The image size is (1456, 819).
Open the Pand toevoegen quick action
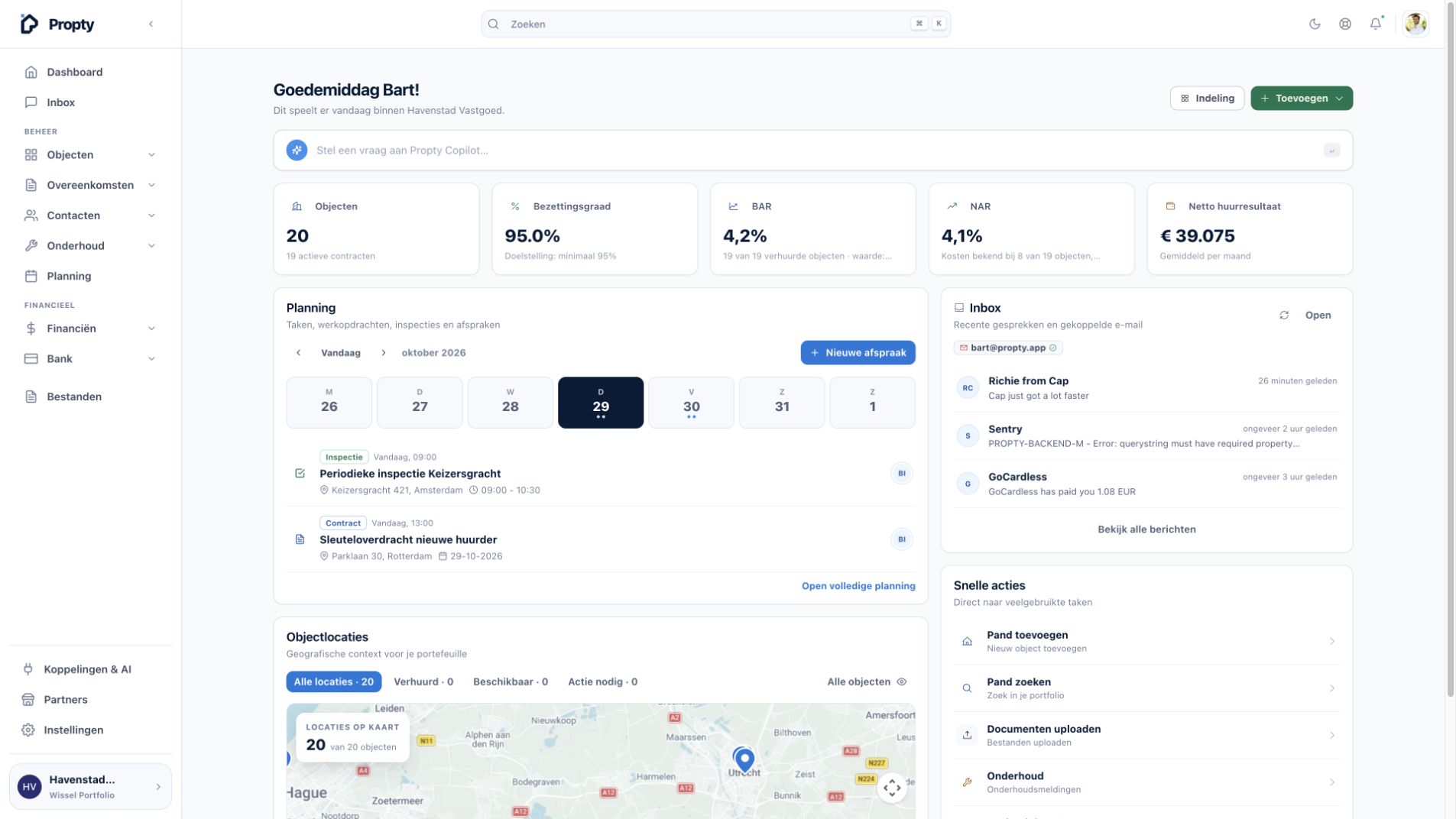point(1146,641)
